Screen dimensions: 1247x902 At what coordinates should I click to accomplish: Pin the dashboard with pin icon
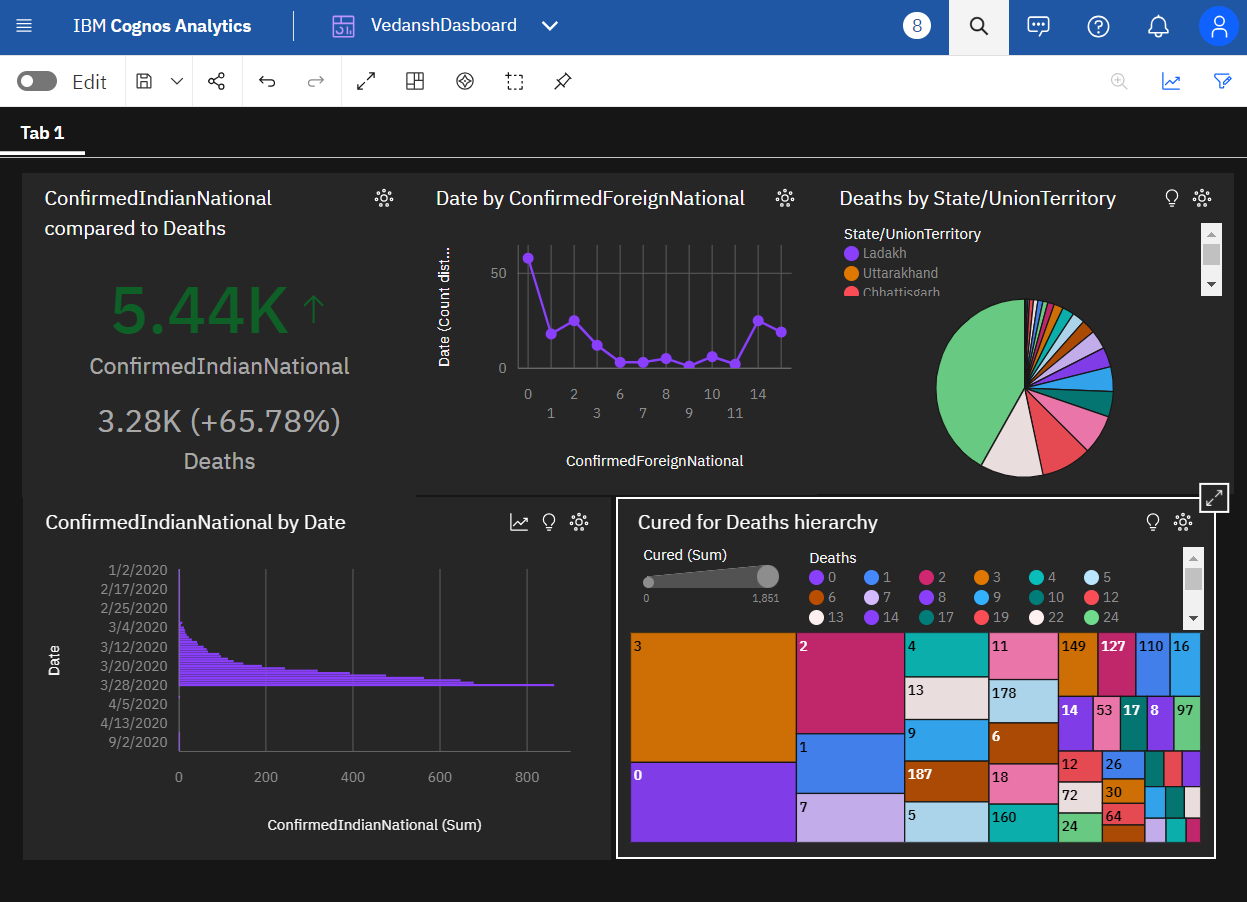(562, 82)
